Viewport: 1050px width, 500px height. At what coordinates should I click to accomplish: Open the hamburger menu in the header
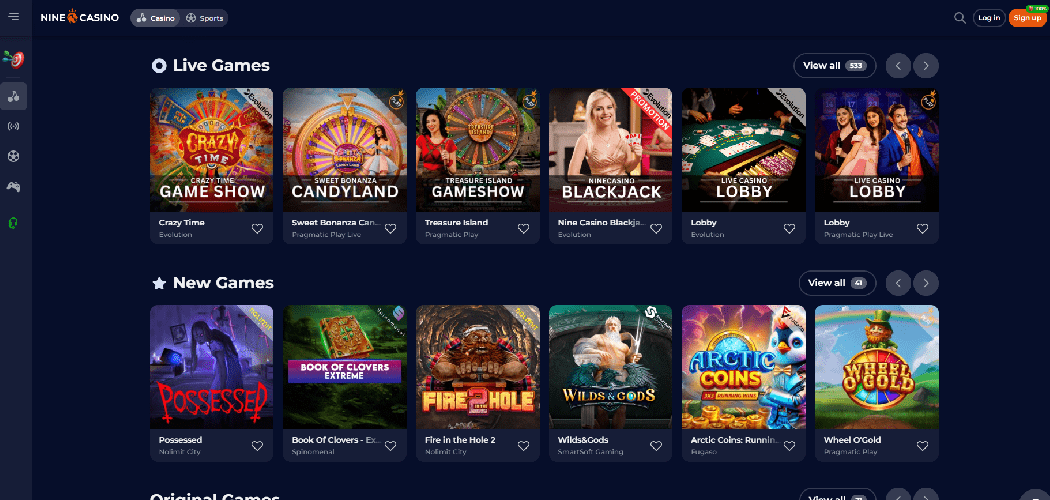pos(13,17)
